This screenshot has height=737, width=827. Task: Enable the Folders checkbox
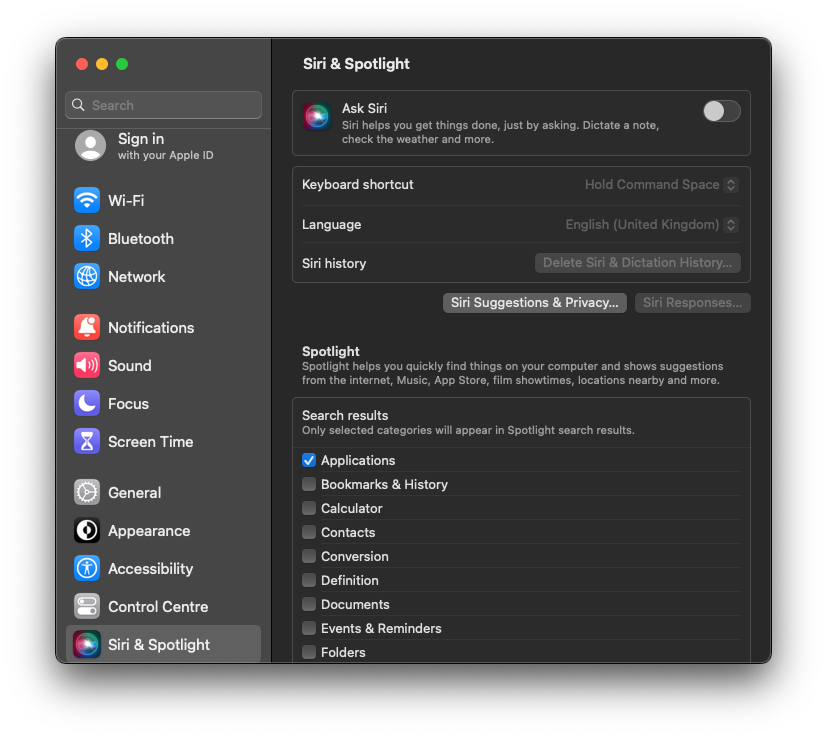309,652
